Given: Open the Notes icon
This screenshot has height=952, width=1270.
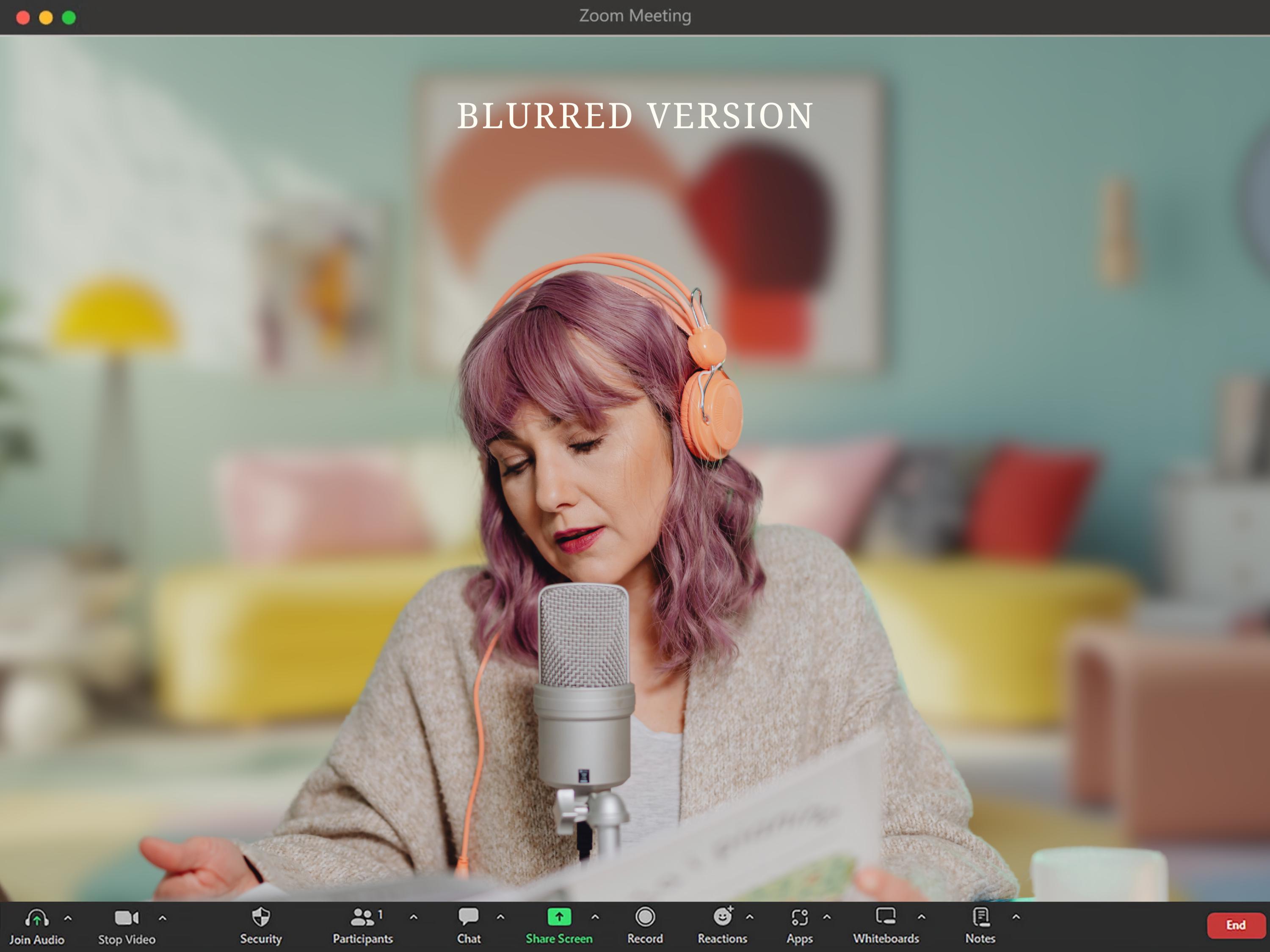Looking at the screenshot, I should (980, 916).
